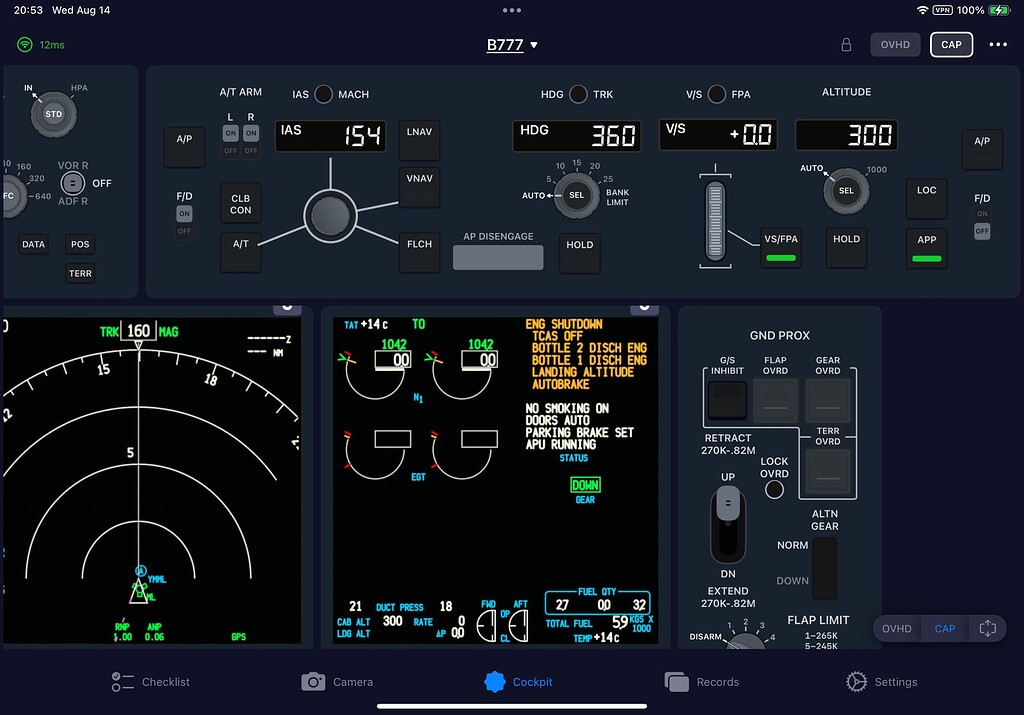Click the heading SEL knob

pos(577,196)
